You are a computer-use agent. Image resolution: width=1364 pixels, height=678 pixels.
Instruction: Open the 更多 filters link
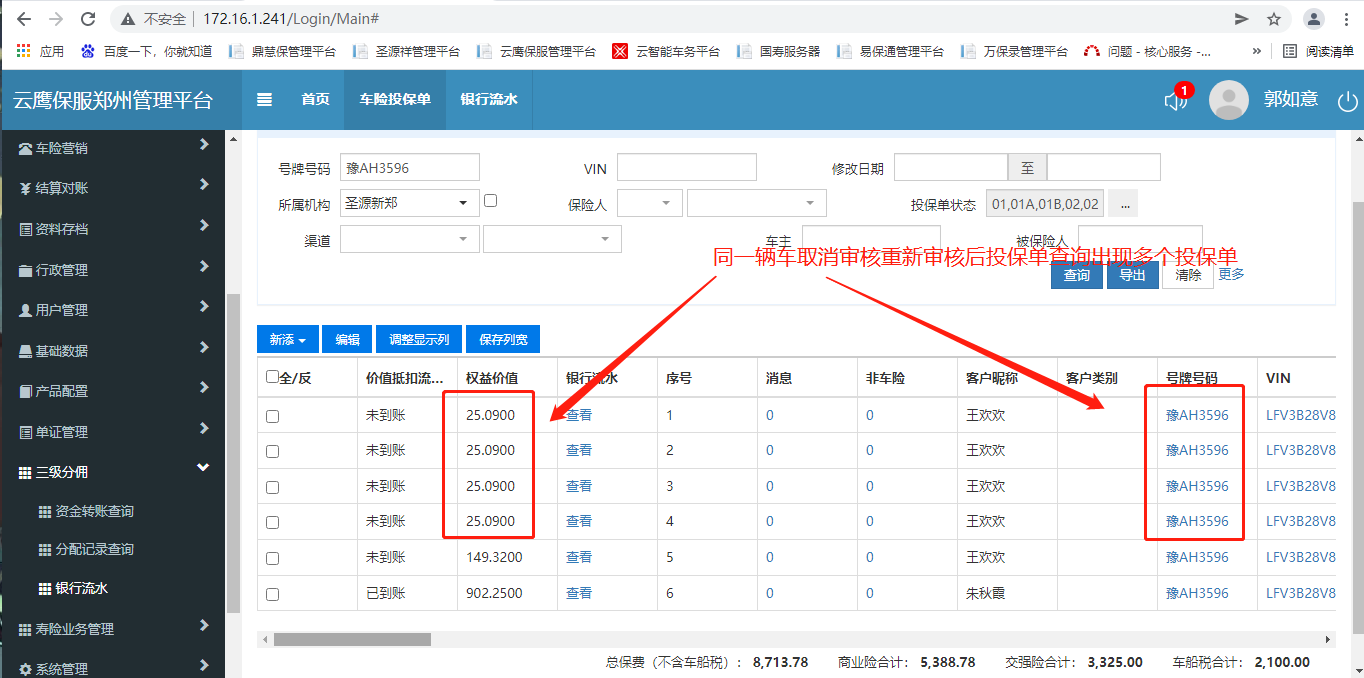tap(1231, 274)
